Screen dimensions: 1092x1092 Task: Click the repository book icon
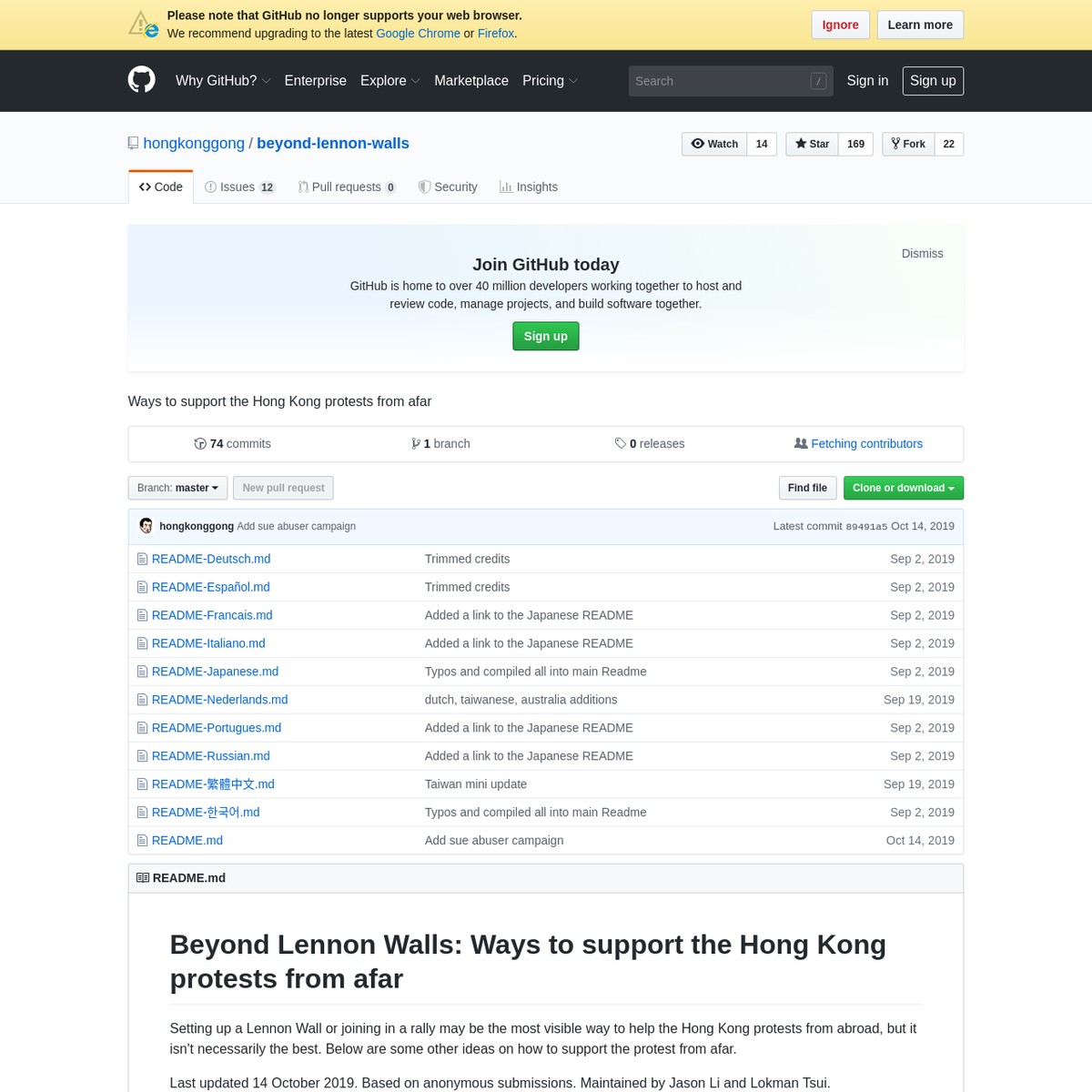[133, 143]
